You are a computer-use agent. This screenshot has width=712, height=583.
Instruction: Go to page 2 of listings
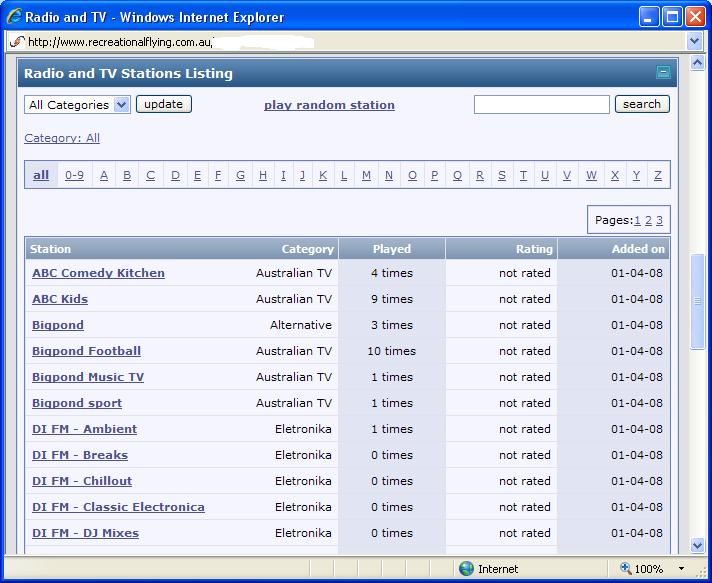(648, 220)
